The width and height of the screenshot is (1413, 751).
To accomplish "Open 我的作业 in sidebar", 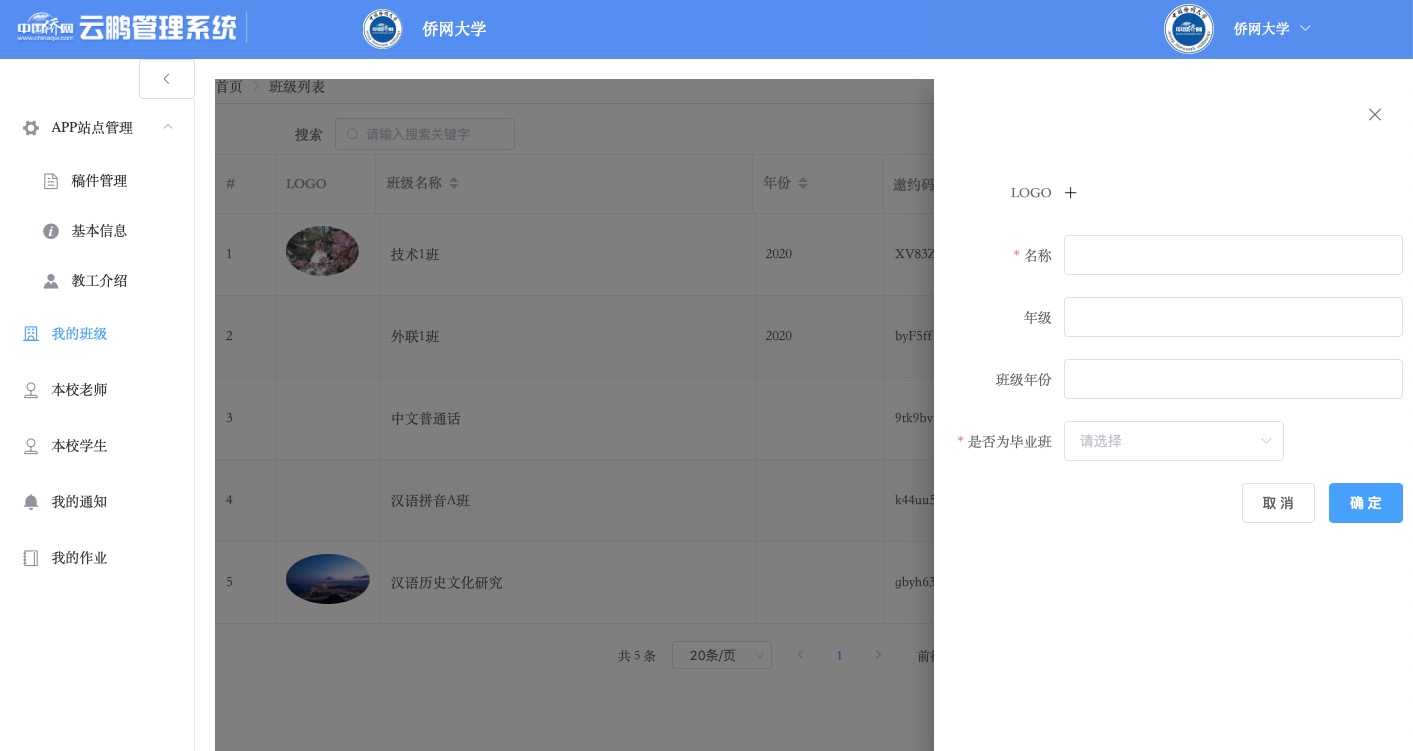I will tap(97, 558).
